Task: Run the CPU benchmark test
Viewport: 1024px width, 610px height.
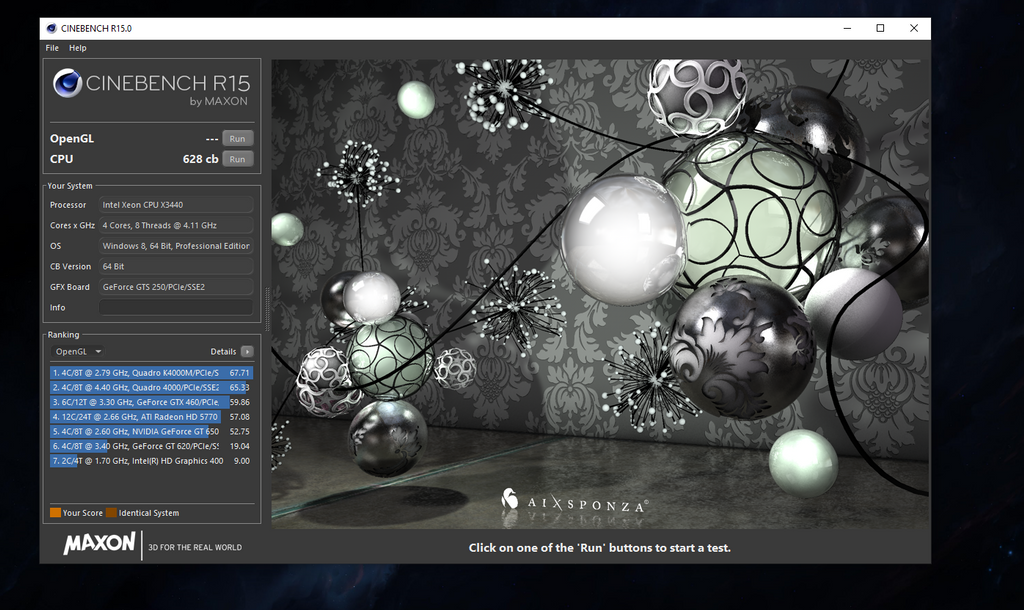Action: tap(237, 159)
